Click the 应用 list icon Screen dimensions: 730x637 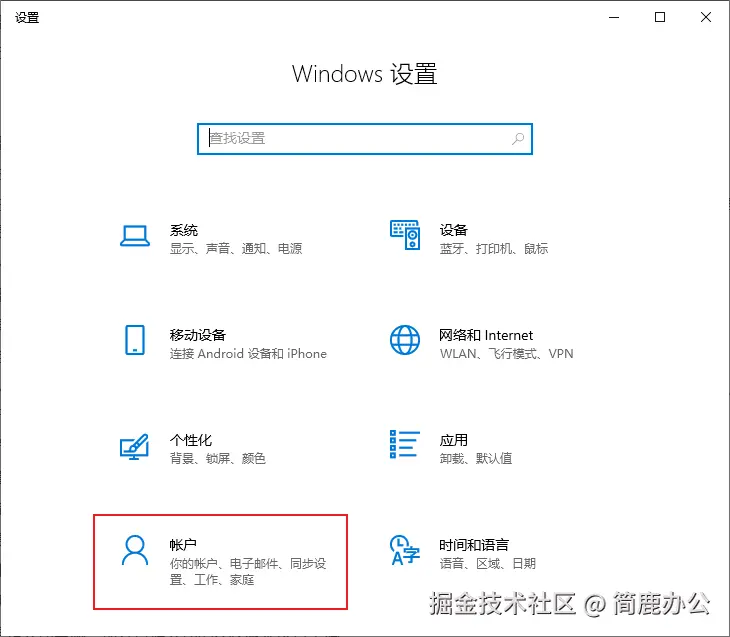405,444
